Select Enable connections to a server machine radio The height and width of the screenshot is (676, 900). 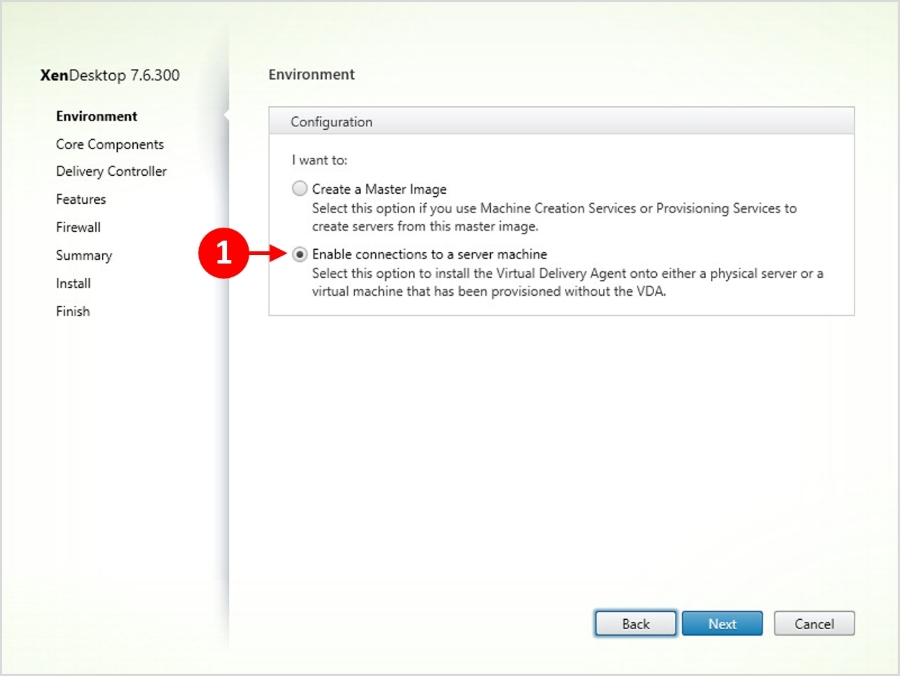(x=300, y=254)
